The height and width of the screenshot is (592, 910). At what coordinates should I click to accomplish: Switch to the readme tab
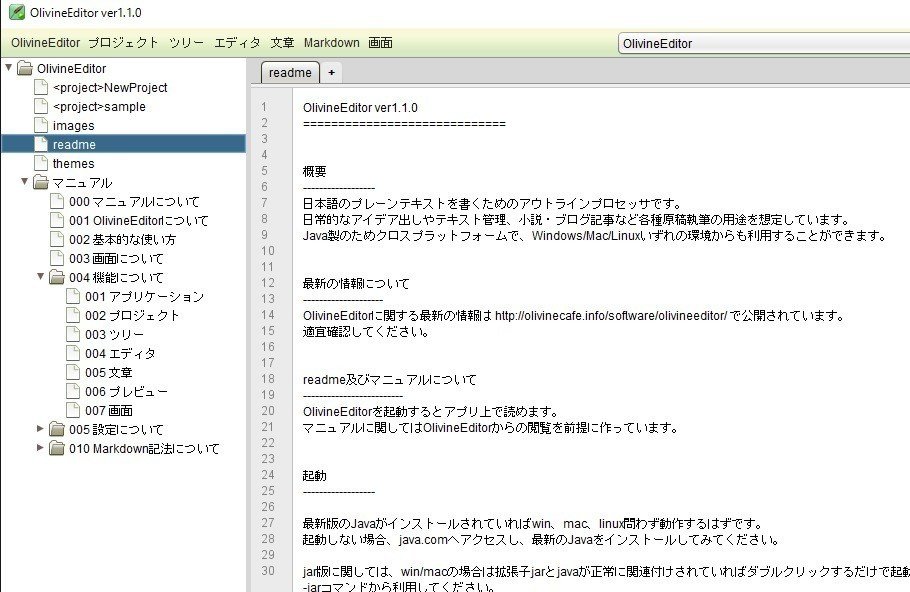[288, 72]
